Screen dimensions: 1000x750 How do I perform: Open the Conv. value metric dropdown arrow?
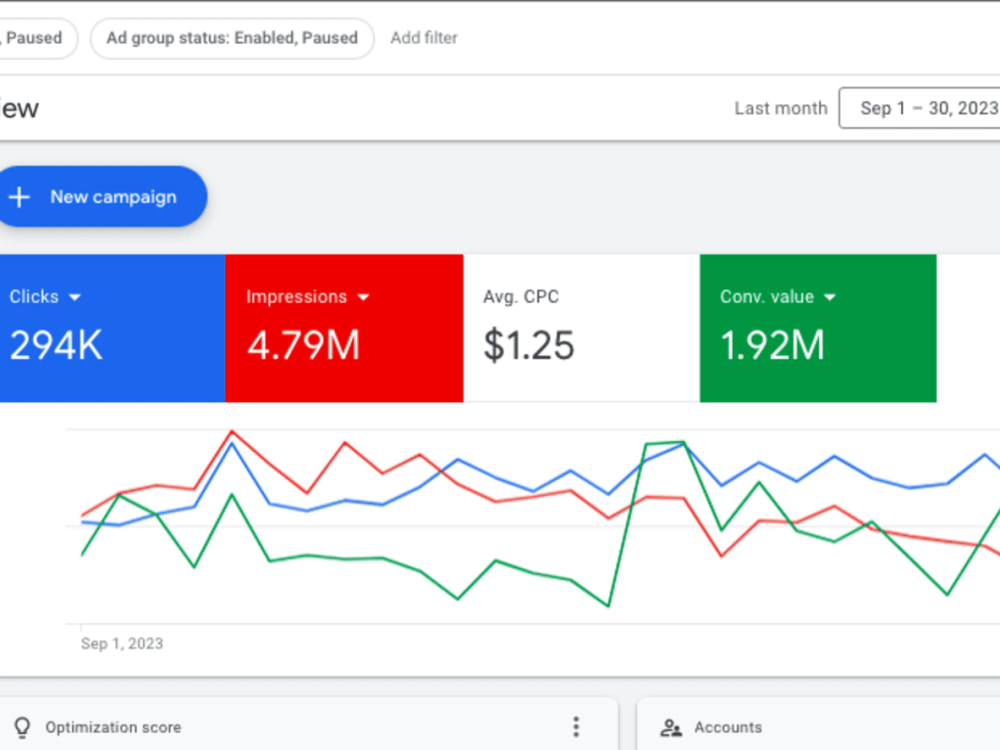click(x=830, y=297)
